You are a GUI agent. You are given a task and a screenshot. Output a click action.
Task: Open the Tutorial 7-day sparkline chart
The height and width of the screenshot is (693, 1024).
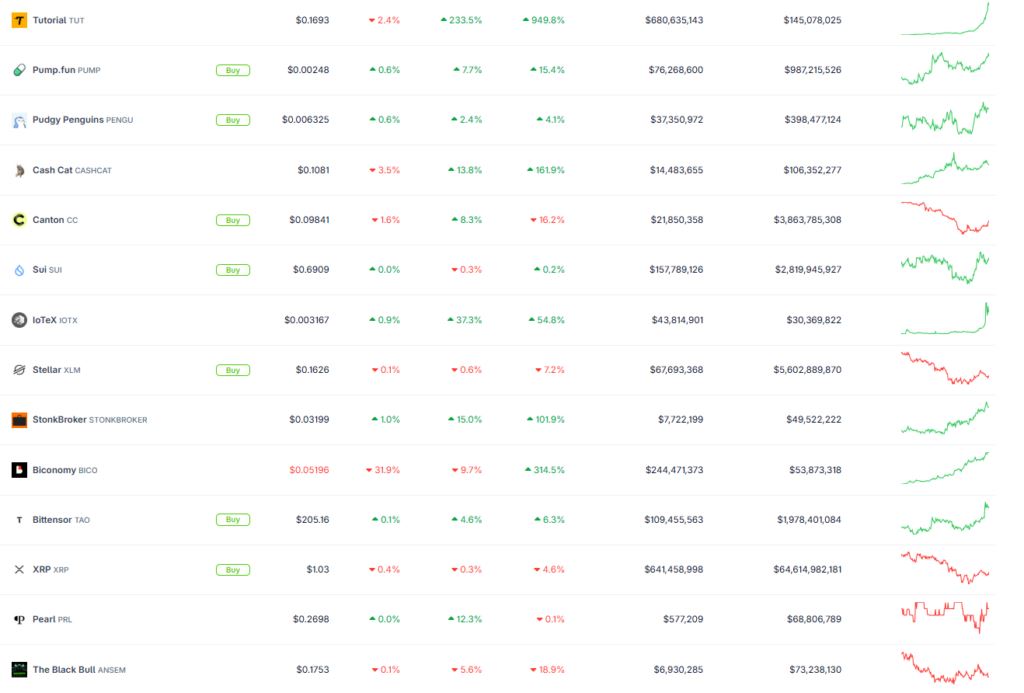click(x=945, y=18)
